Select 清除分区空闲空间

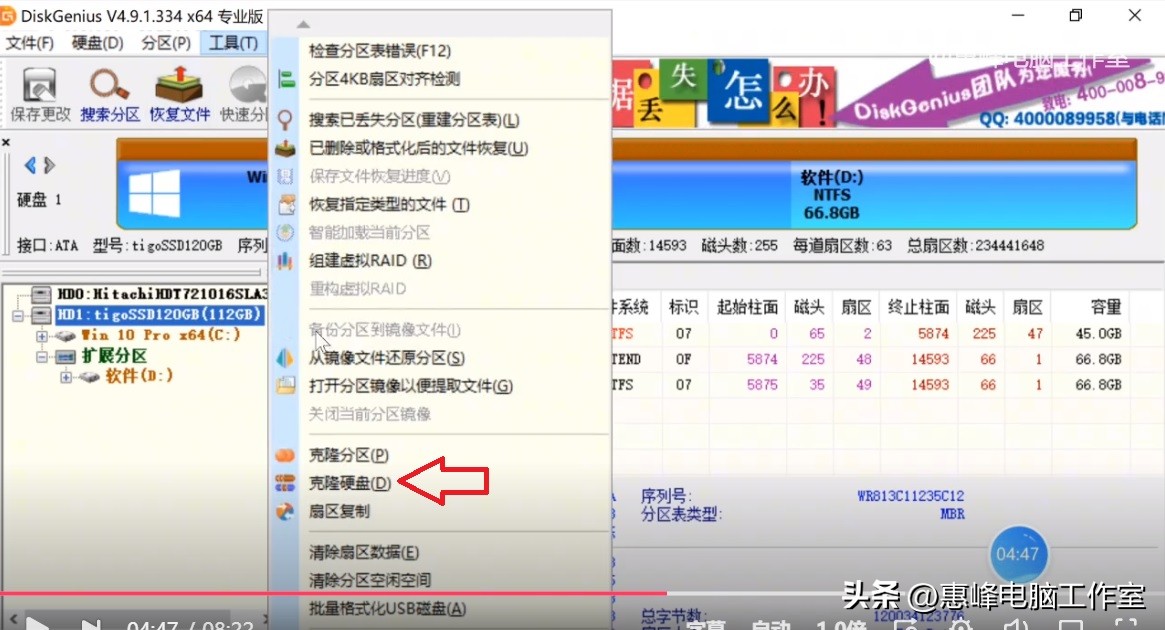pyautogui.click(x=369, y=580)
